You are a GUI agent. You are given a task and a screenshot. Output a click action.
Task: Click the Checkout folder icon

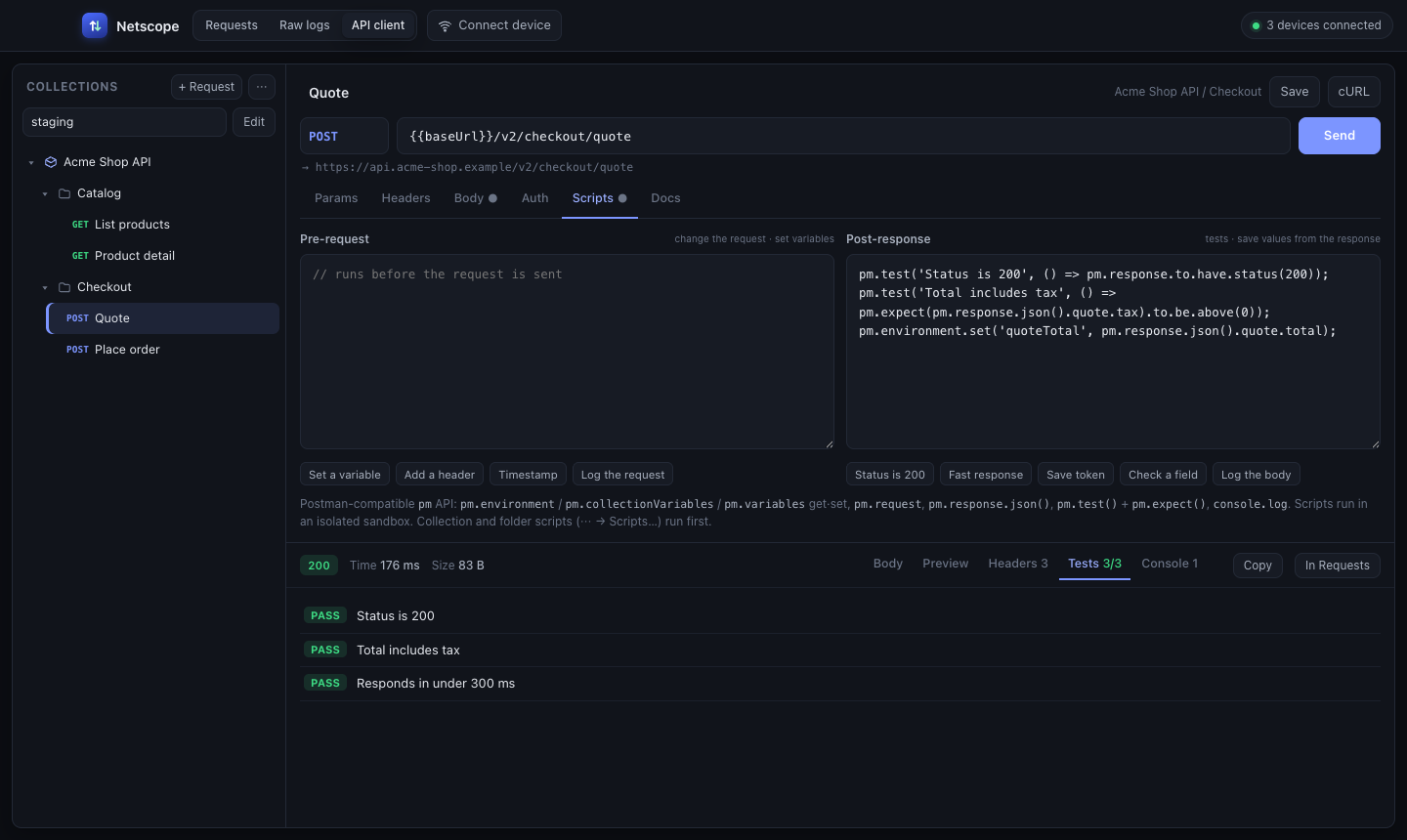click(x=64, y=287)
